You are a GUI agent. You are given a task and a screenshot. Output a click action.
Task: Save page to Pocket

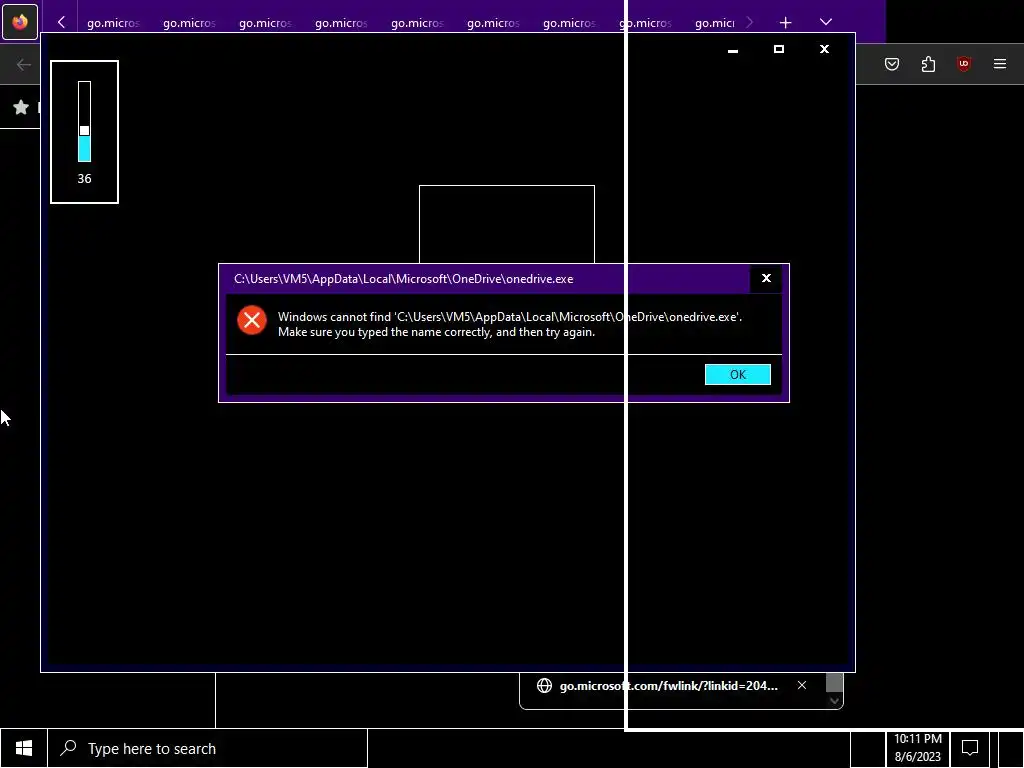click(891, 64)
